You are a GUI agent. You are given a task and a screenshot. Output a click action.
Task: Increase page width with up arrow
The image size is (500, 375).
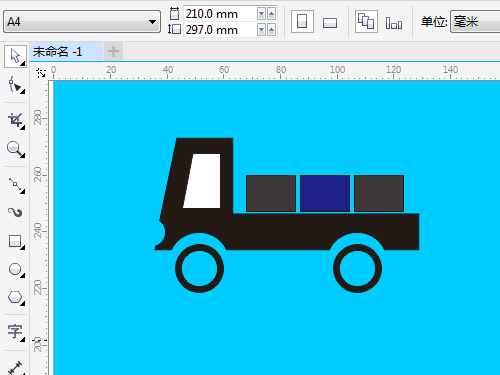click(272, 14)
